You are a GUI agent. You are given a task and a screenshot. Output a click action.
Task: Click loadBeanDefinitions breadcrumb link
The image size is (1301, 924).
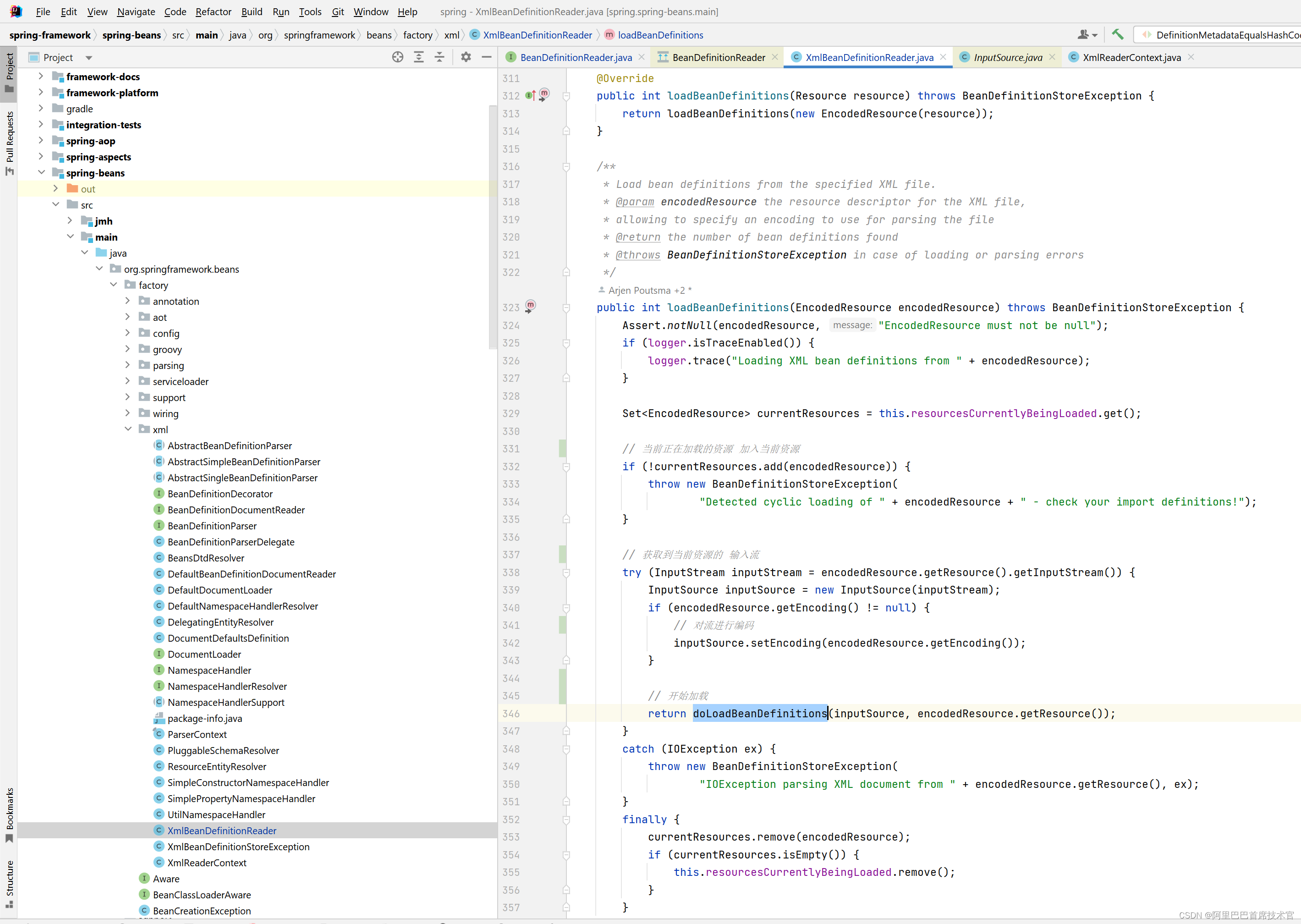pyautogui.click(x=660, y=35)
